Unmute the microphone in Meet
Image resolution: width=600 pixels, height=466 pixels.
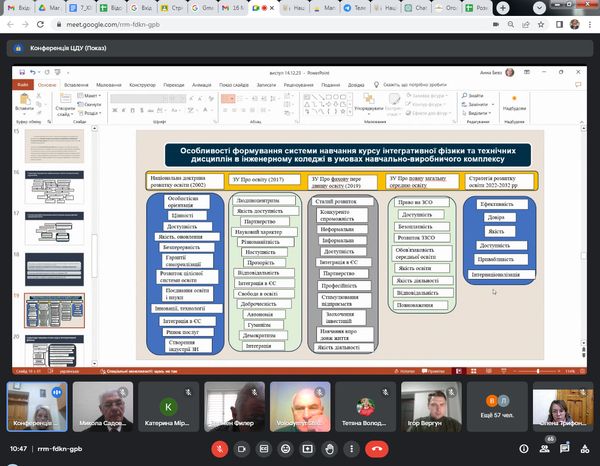(220, 449)
